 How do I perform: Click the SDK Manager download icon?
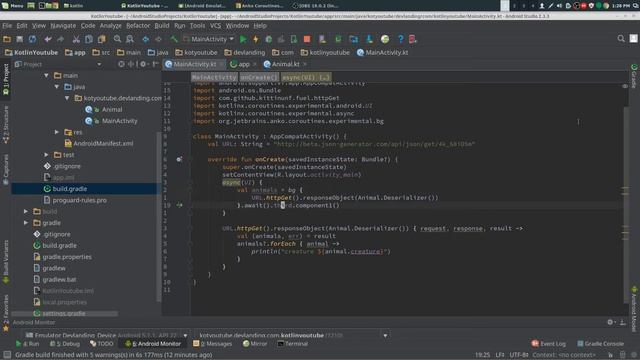click(369, 39)
